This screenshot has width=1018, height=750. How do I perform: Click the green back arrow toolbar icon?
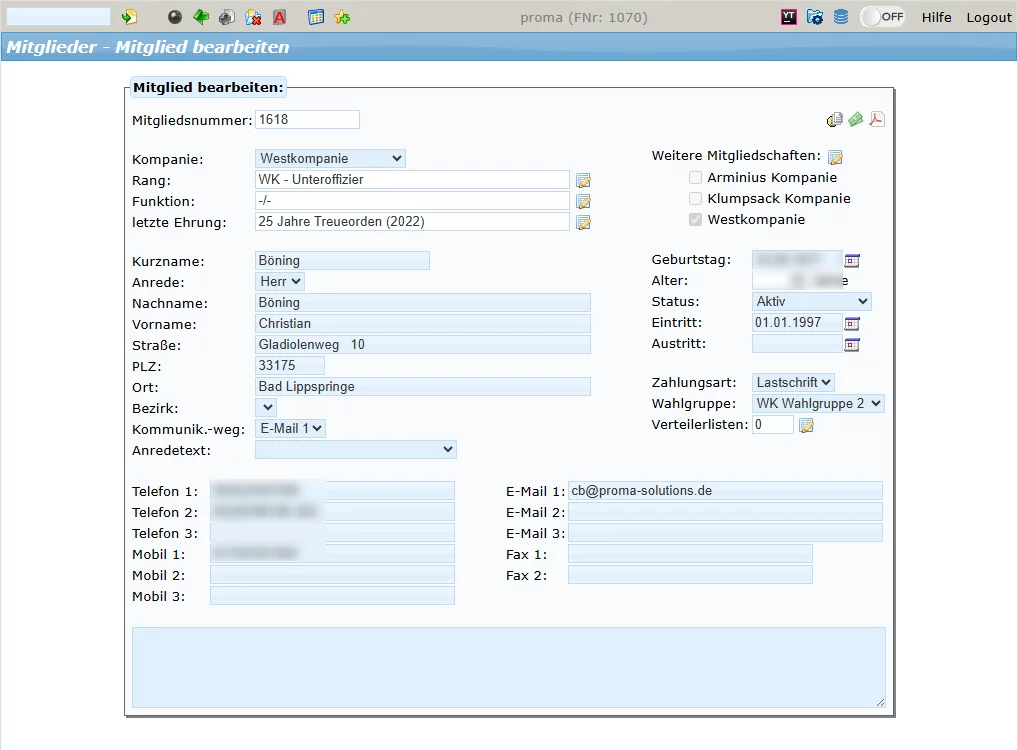point(201,17)
